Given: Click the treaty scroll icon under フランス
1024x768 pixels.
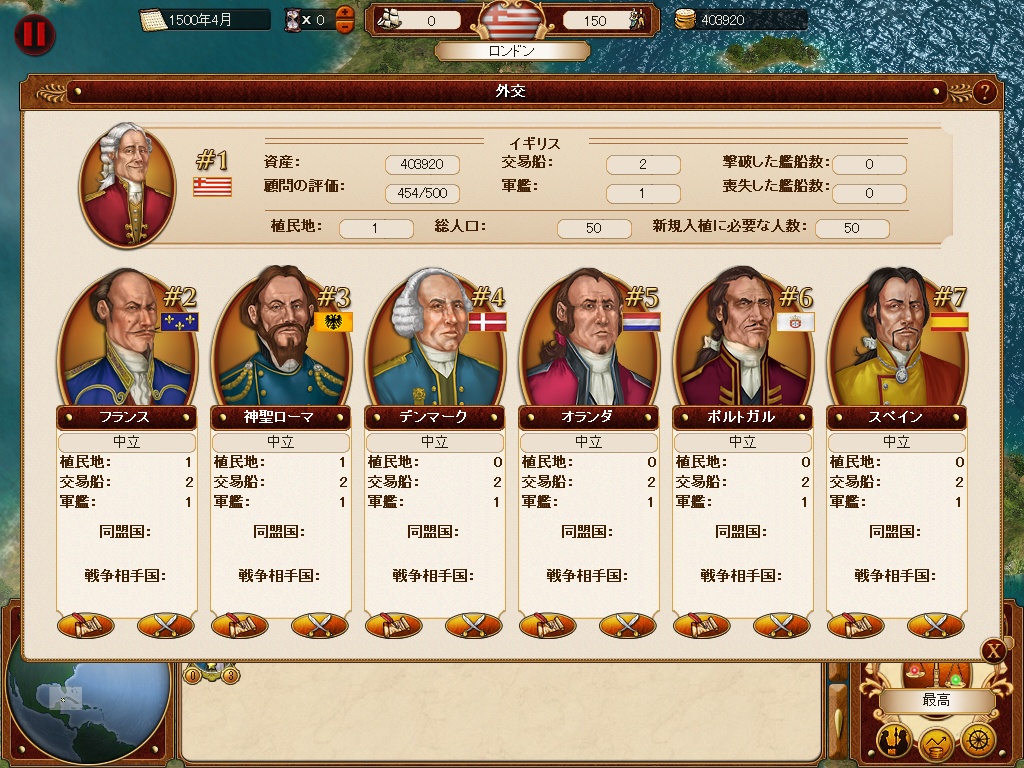Looking at the screenshot, I should 86,625.
